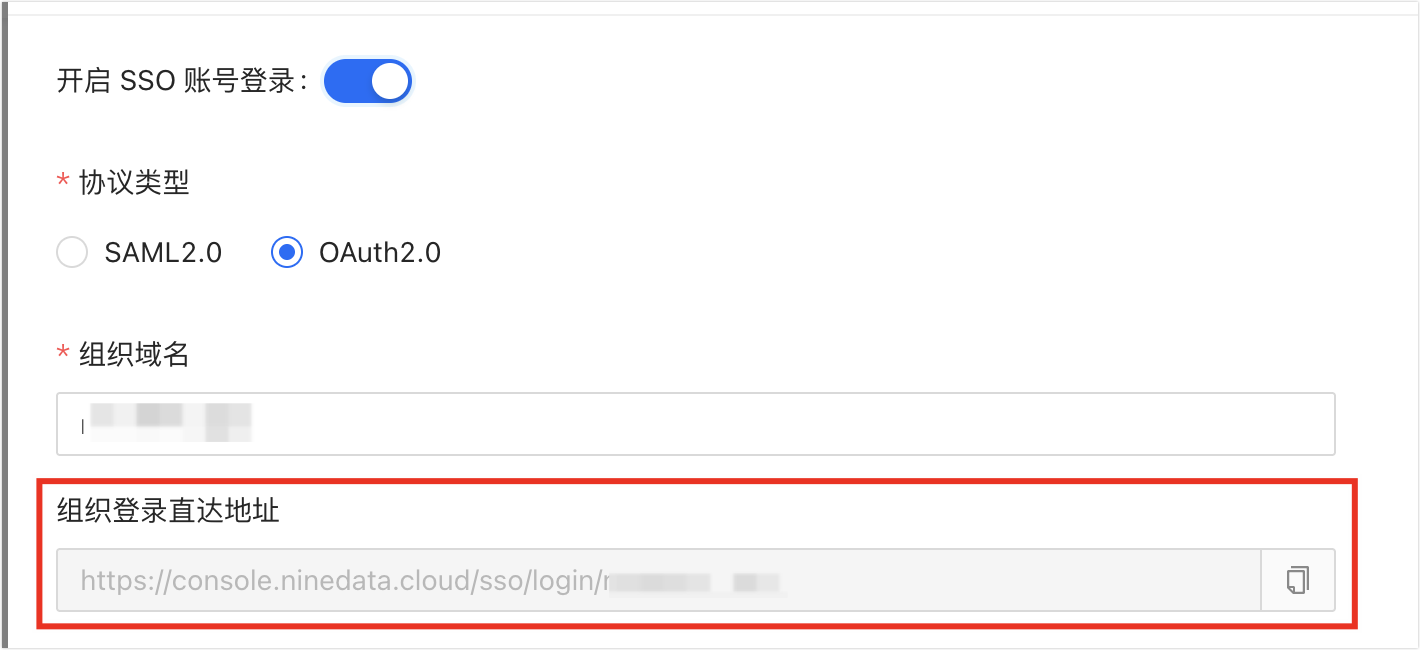1420x650 pixels.
Task: Copy the organization login URL
Action: [1297, 580]
